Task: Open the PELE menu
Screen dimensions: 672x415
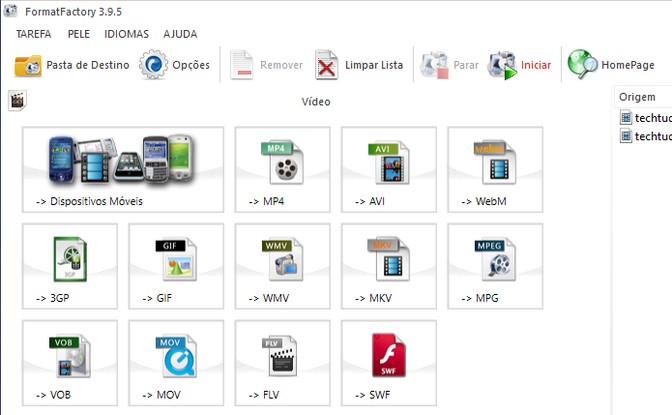Action: click(79, 34)
